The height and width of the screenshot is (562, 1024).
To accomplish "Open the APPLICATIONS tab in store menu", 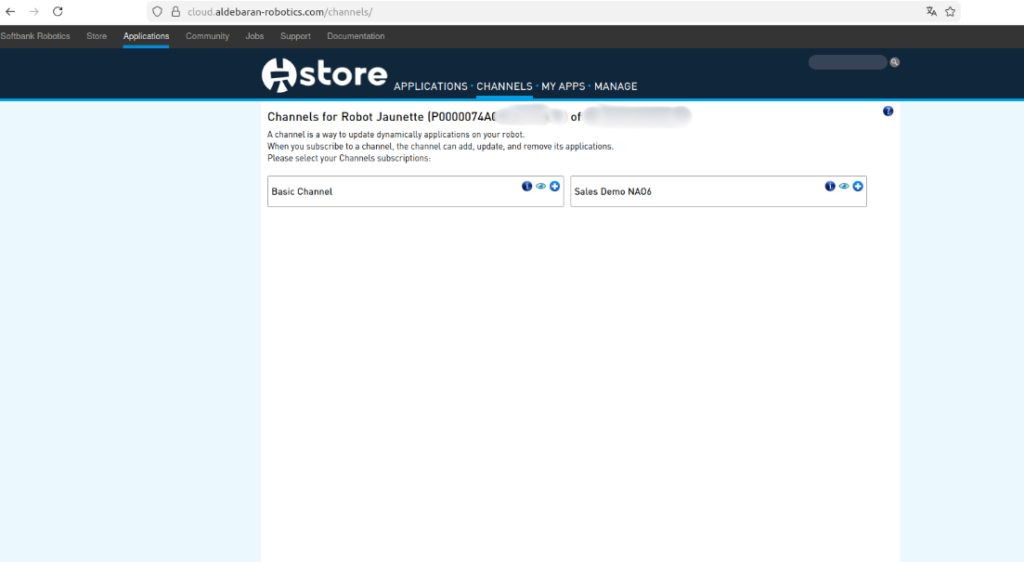I will [x=430, y=87].
